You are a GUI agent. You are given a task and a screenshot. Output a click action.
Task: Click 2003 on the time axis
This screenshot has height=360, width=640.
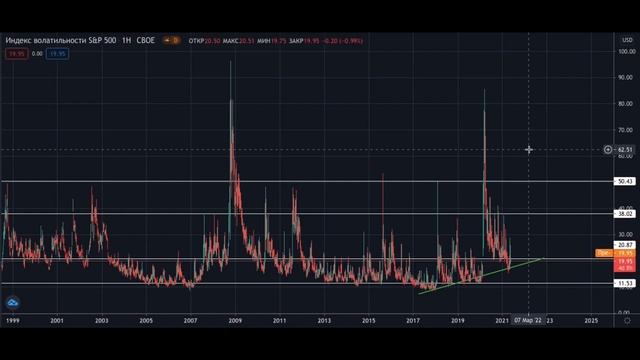102,321
